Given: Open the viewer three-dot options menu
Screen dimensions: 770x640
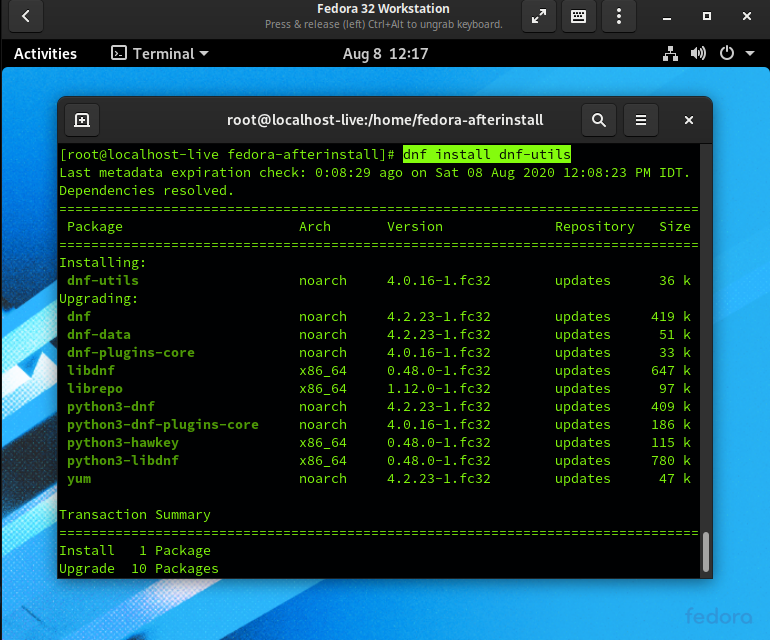Looking at the screenshot, I should (x=619, y=16).
